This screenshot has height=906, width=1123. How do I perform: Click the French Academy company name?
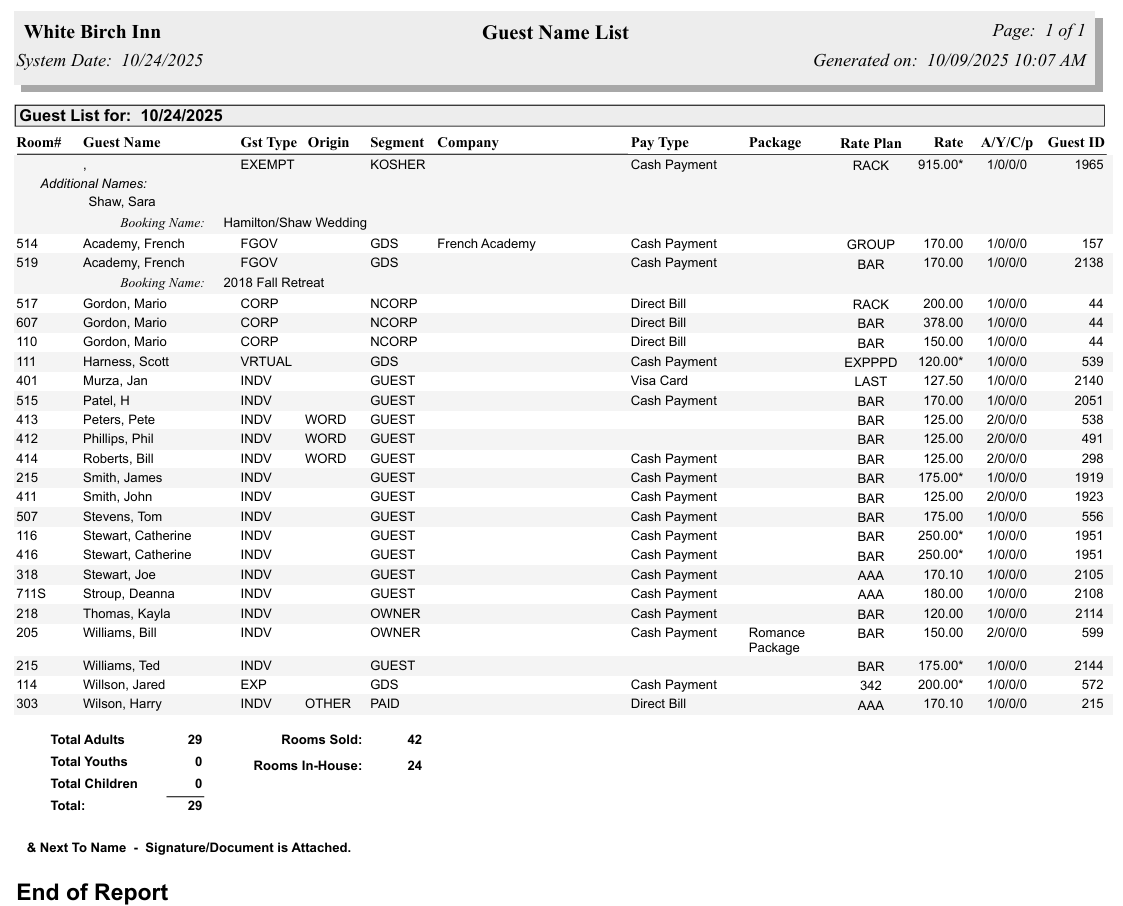[x=486, y=244]
